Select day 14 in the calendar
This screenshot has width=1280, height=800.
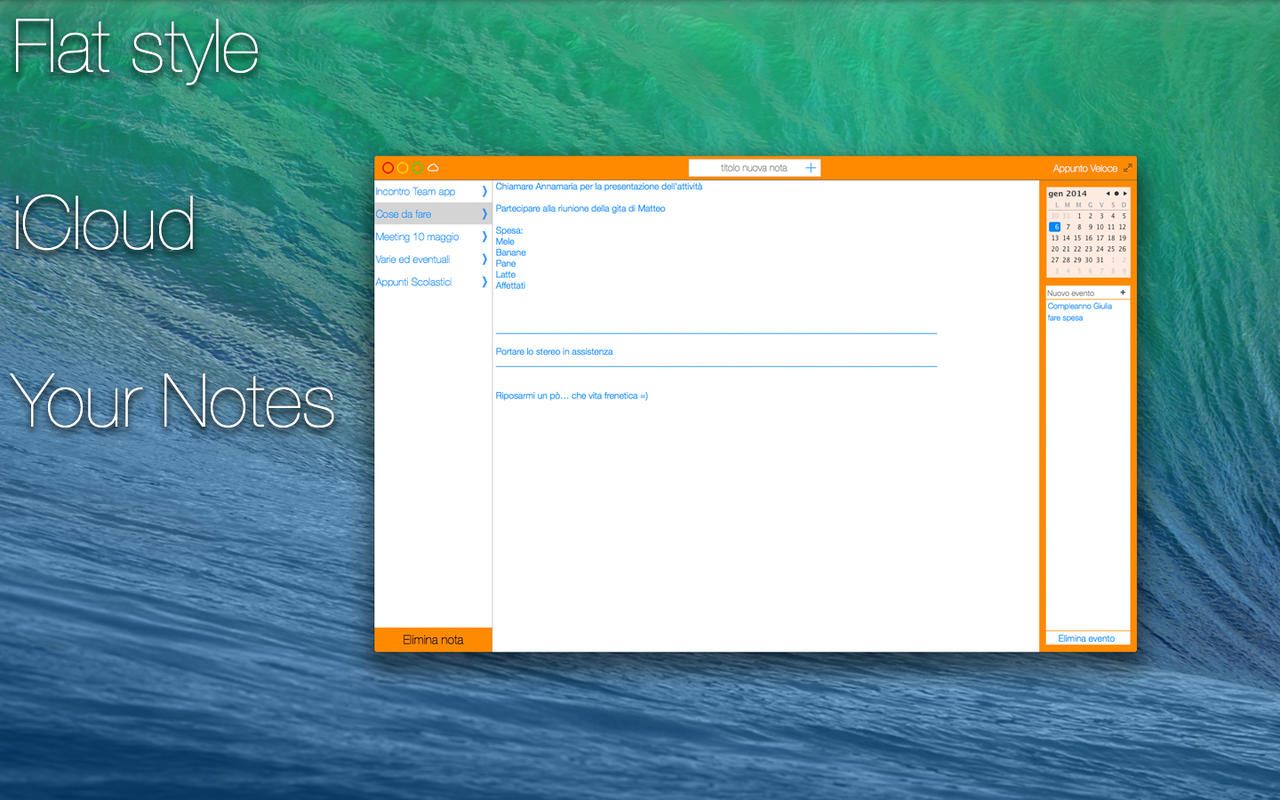coord(1066,238)
